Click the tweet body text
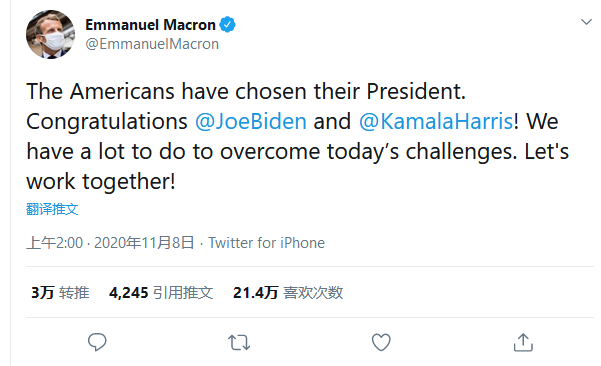Screen dimensions: 601x366 (x=297, y=136)
